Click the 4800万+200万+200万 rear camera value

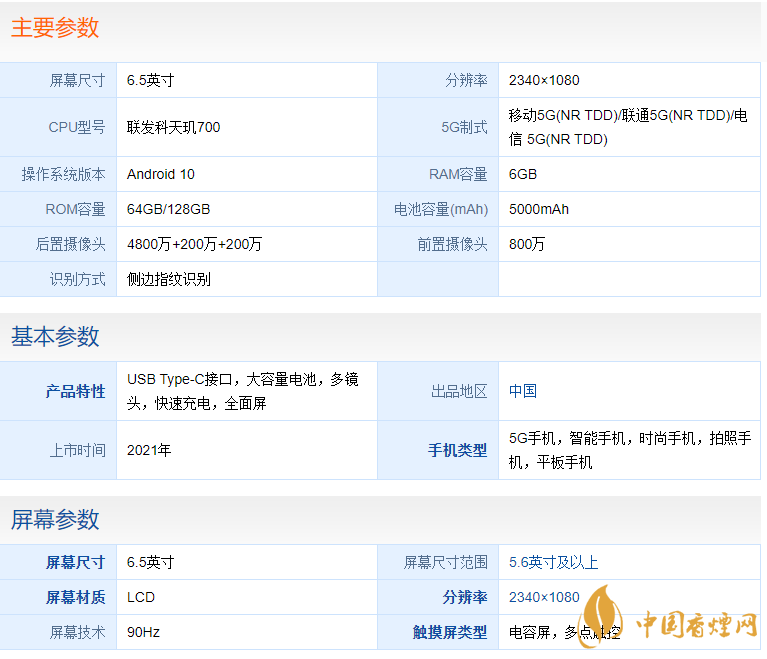click(x=194, y=244)
